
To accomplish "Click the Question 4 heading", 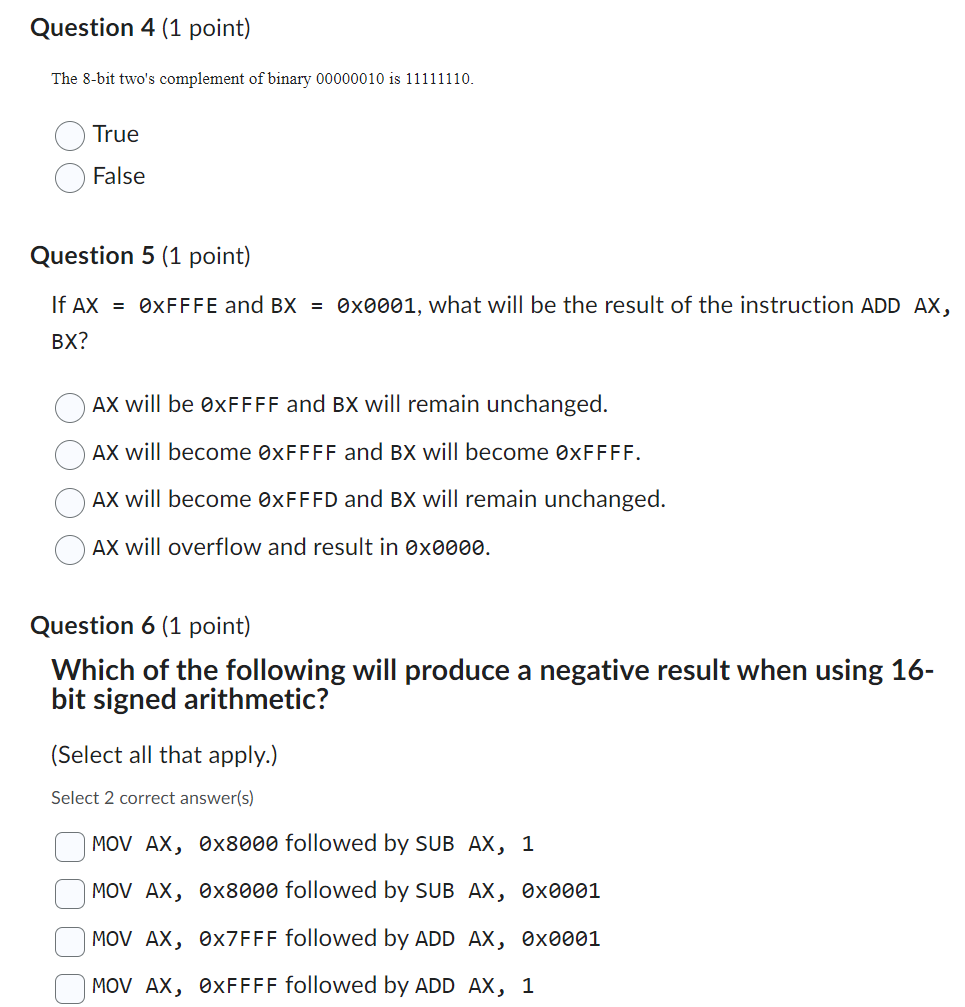I will [90, 27].
